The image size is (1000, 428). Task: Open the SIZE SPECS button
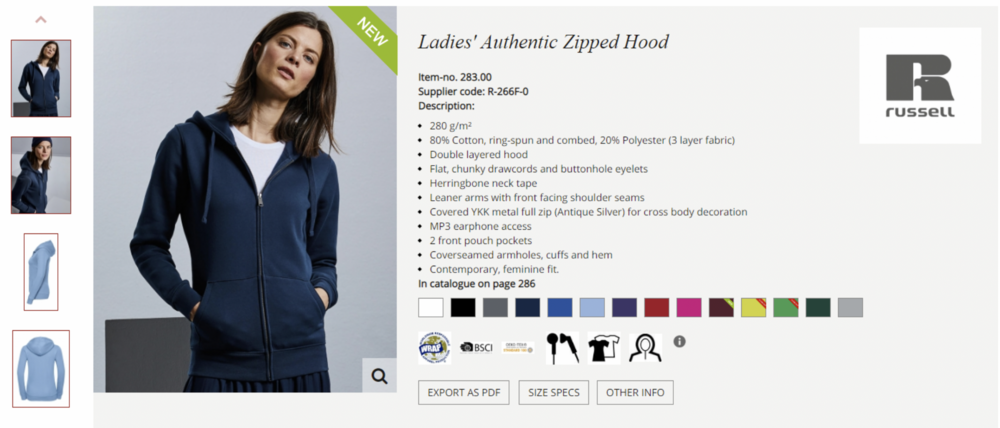(554, 392)
